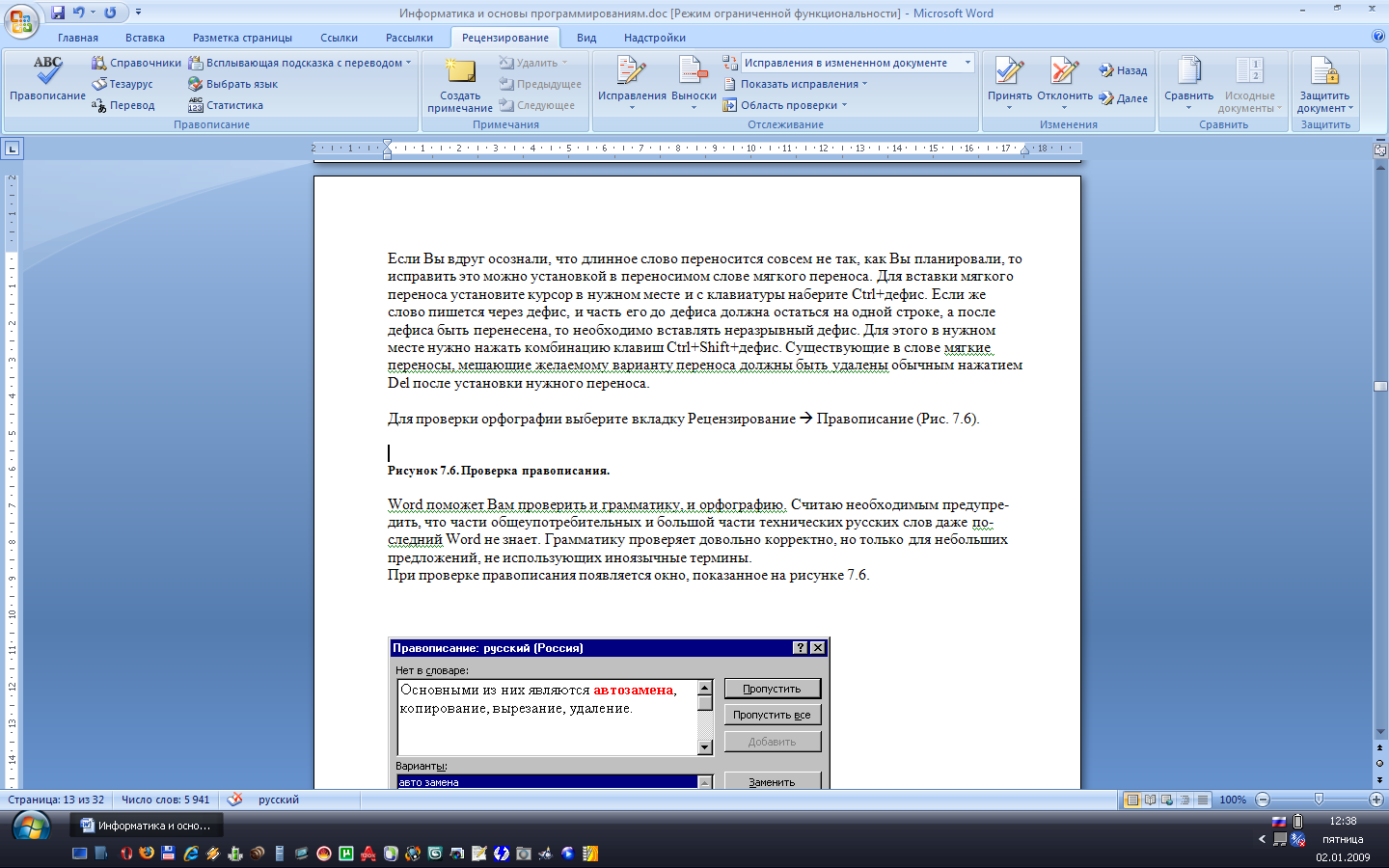Open Word Help question mark icon
Screen dimensions: 1389x868
click(1377, 37)
